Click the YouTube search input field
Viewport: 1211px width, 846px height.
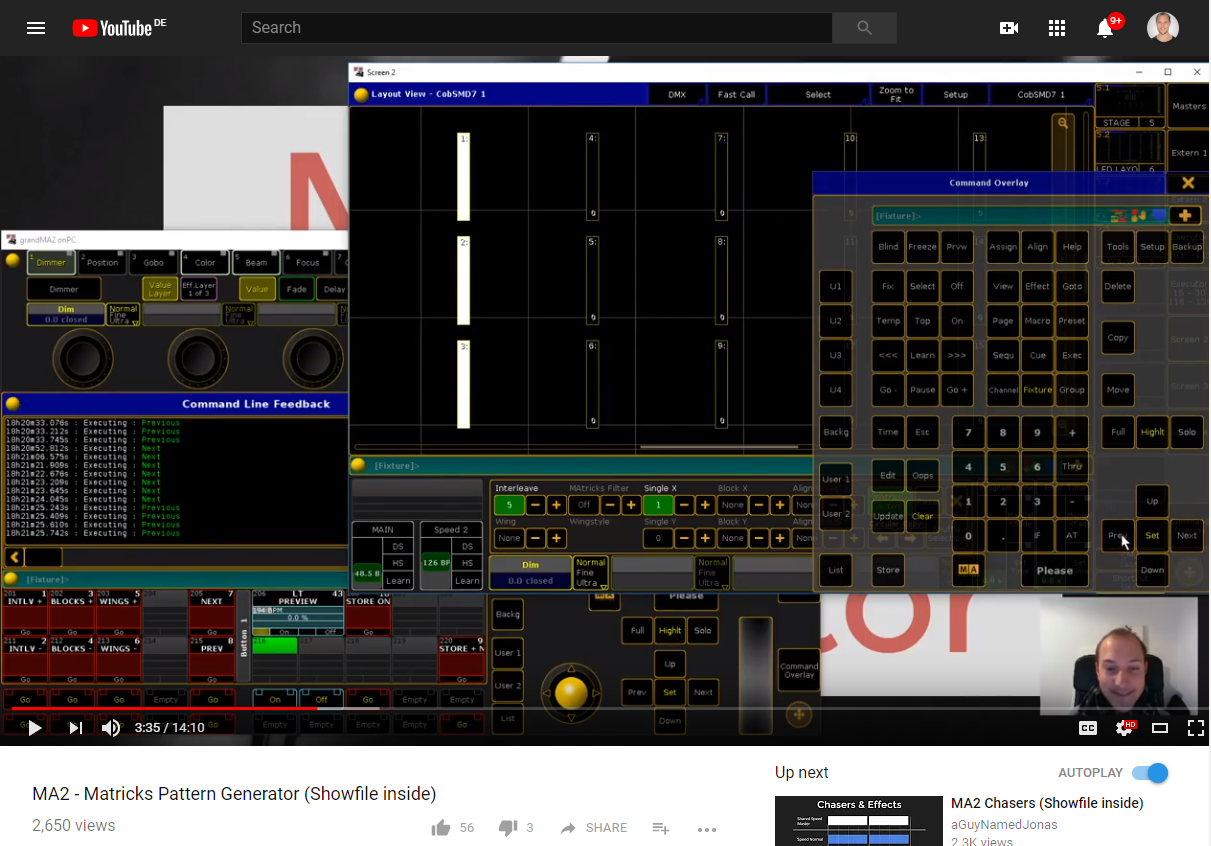pyautogui.click(x=536, y=28)
